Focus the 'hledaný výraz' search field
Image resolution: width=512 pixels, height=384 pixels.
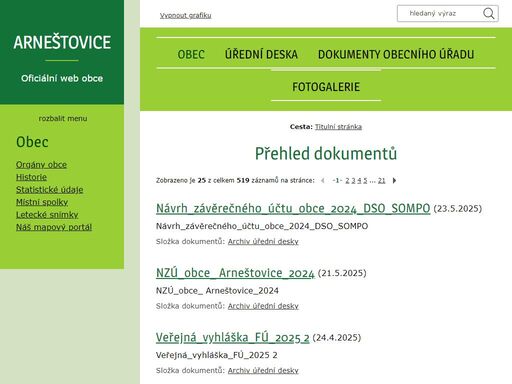439,14
